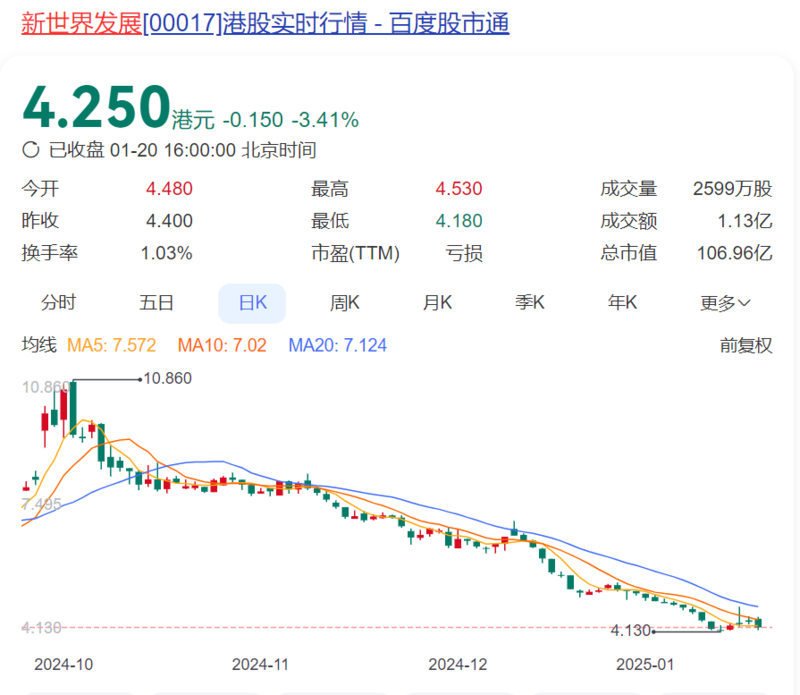Click the MA5 moving average label
The image size is (800, 695).
112,346
